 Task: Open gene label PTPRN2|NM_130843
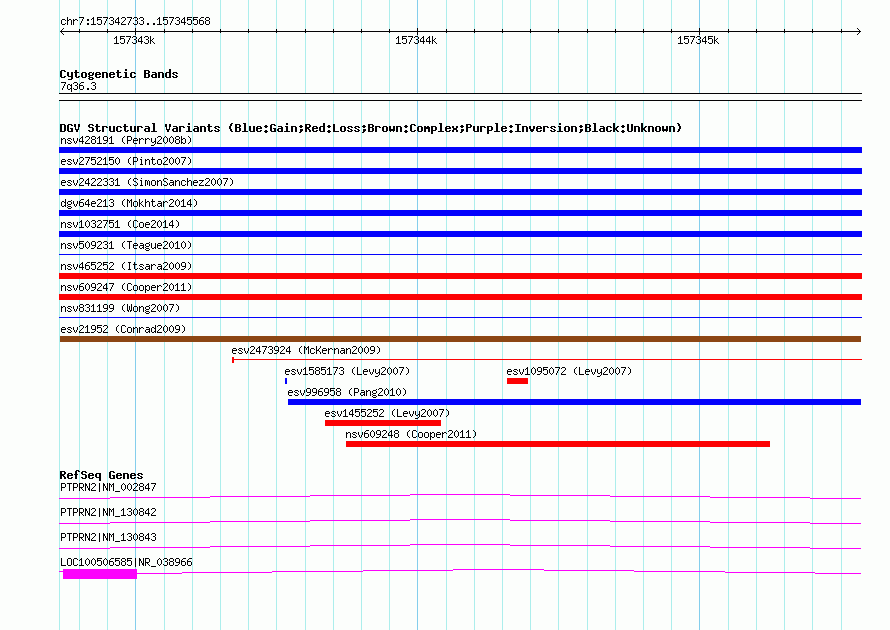108,537
